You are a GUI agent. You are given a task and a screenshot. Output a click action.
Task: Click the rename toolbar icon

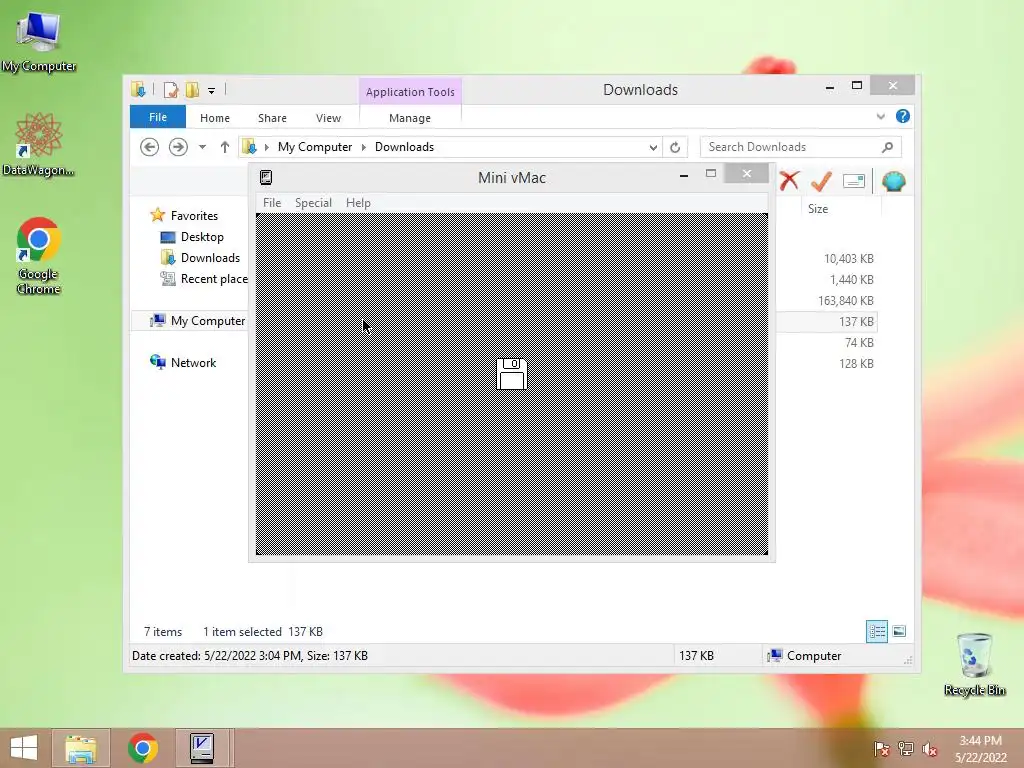[x=854, y=181]
